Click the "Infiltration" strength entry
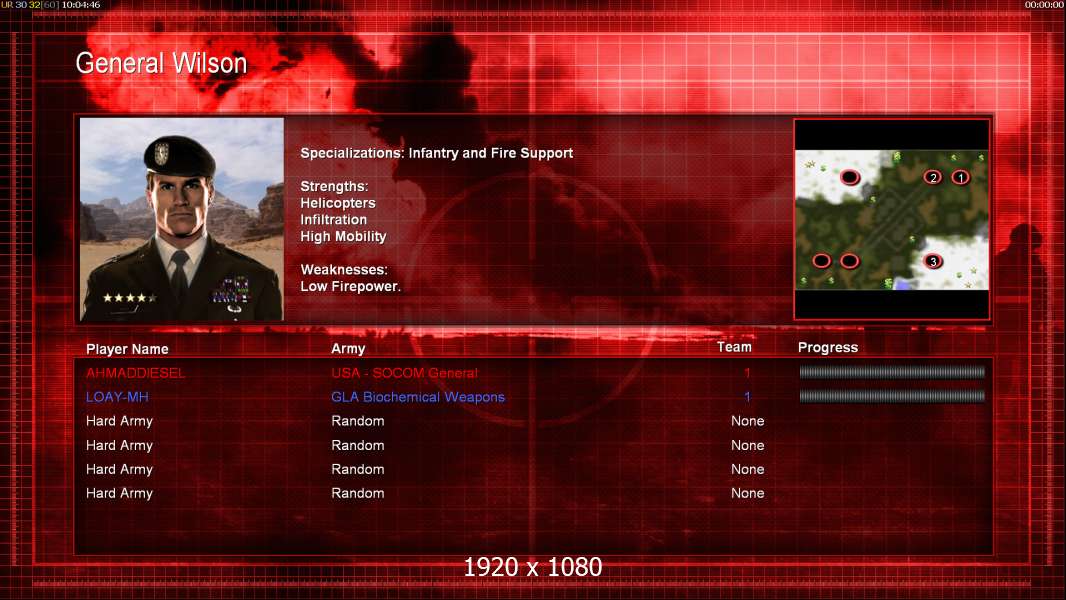This screenshot has height=600, width=1066. (x=333, y=219)
